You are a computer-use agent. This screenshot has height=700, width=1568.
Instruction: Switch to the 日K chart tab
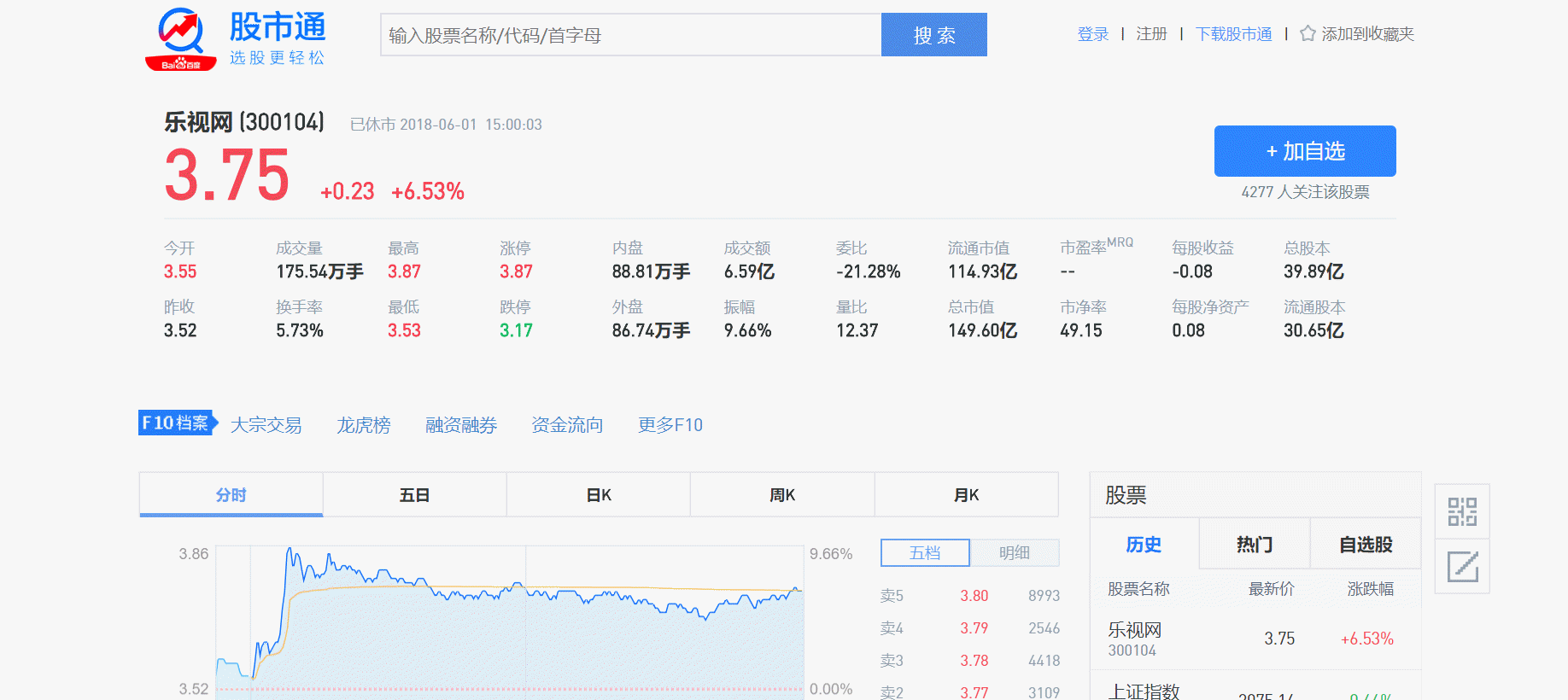pyautogui.click(x=598, y=495)
